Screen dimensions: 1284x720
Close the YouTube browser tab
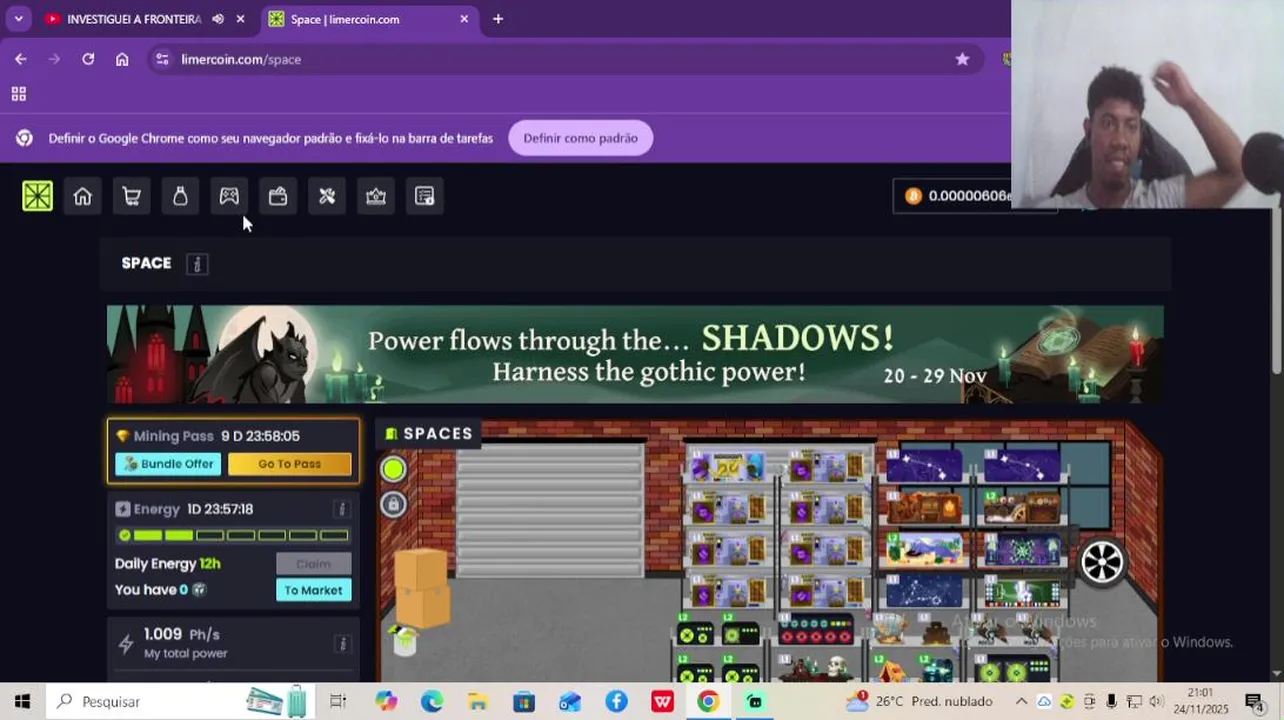240,19
